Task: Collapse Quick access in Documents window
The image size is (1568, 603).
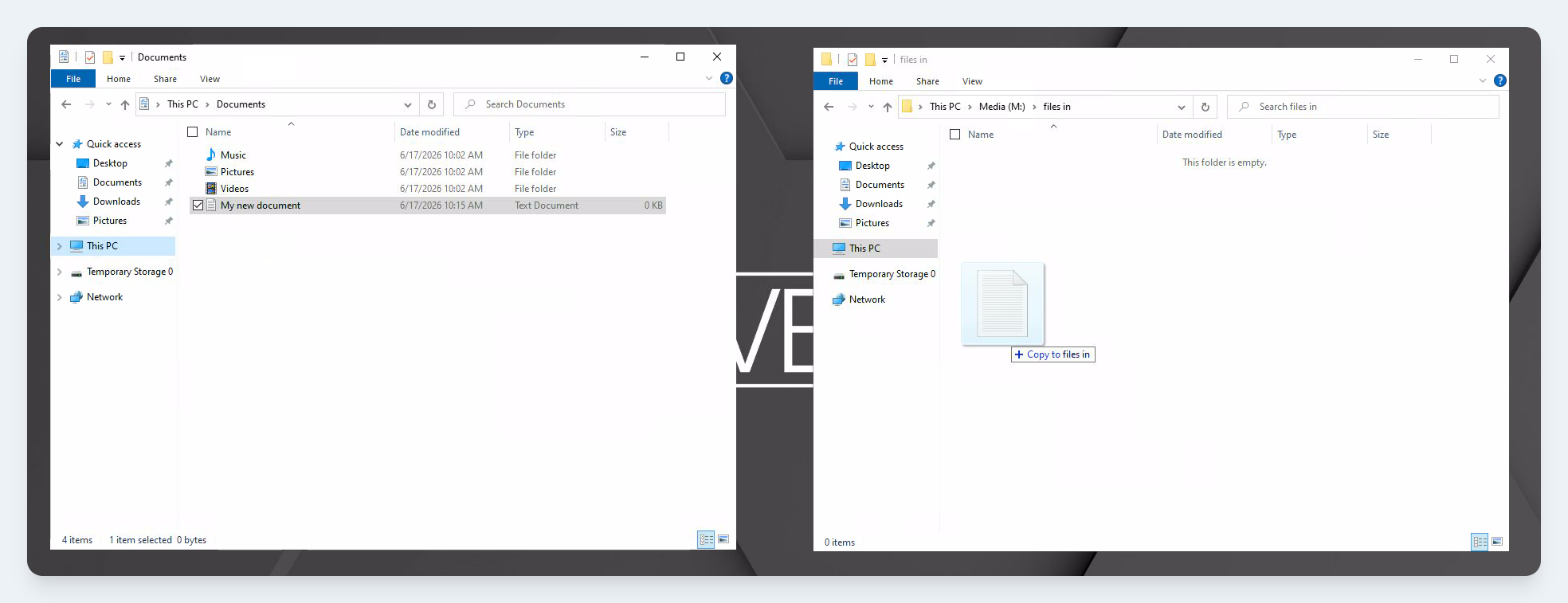Action: (60, 144)
